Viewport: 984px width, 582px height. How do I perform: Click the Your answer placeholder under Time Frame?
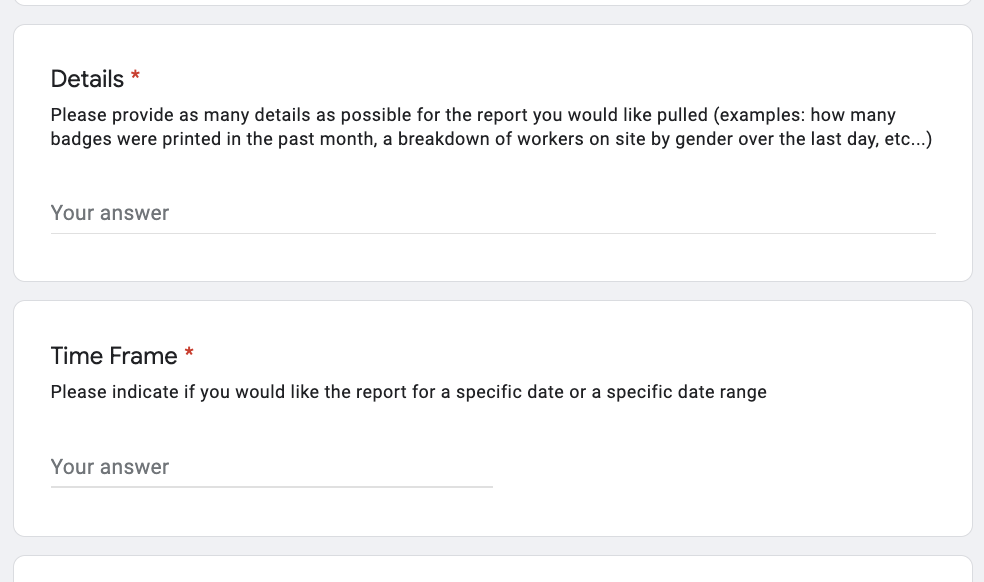[110, 467]
